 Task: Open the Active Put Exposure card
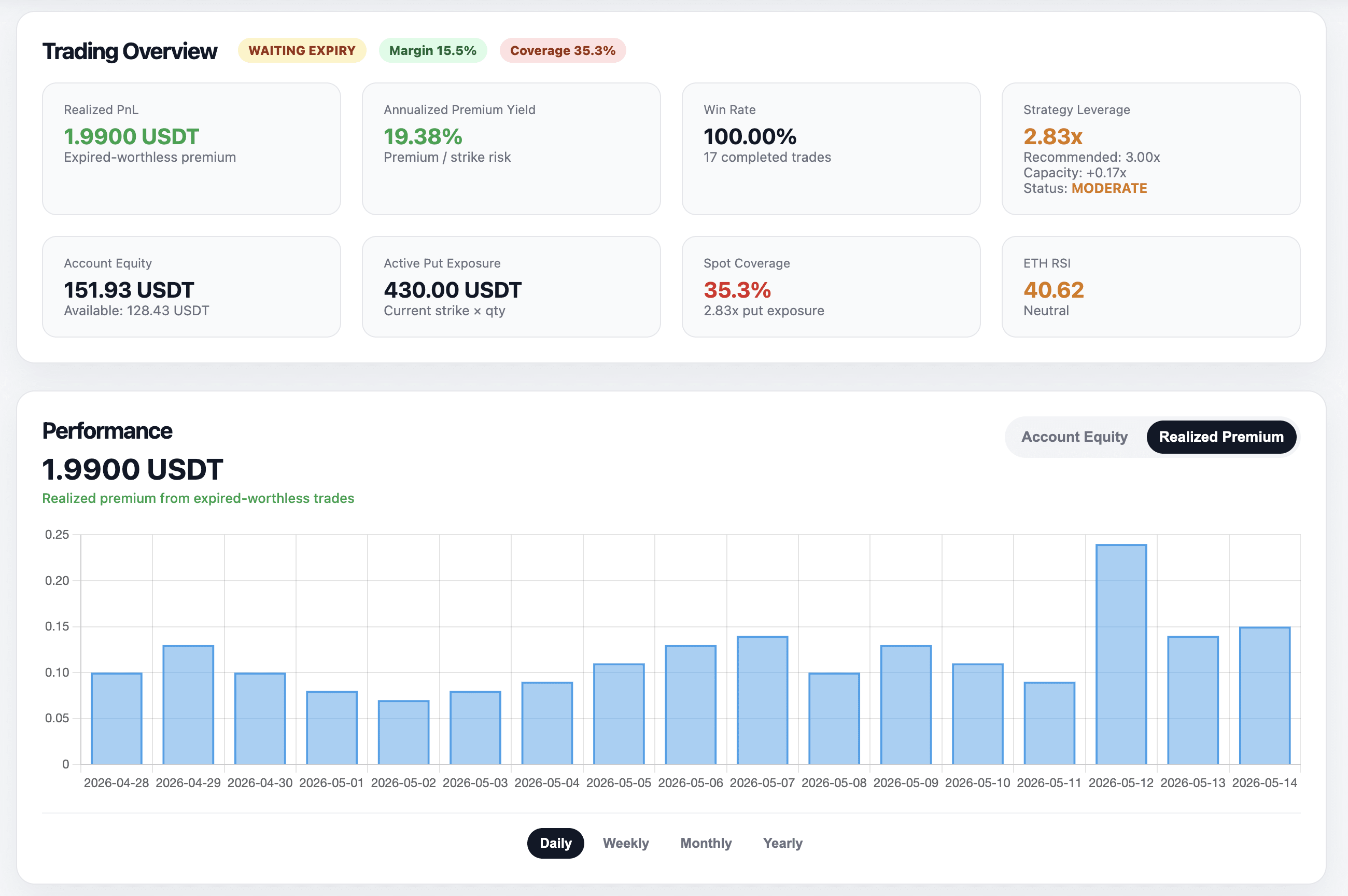511,287
